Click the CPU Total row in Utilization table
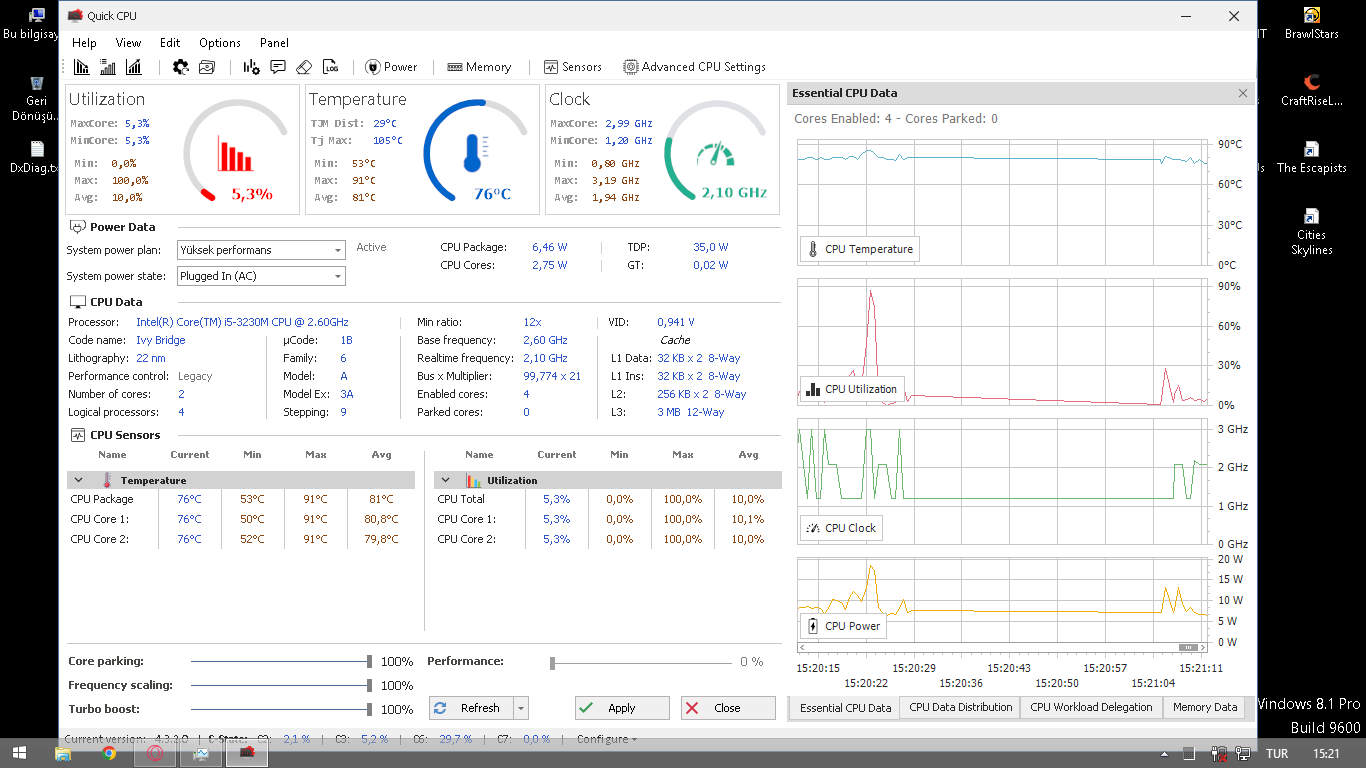Image resolution: width=1366 pixels, height=768 pixels. coord(608,499)
